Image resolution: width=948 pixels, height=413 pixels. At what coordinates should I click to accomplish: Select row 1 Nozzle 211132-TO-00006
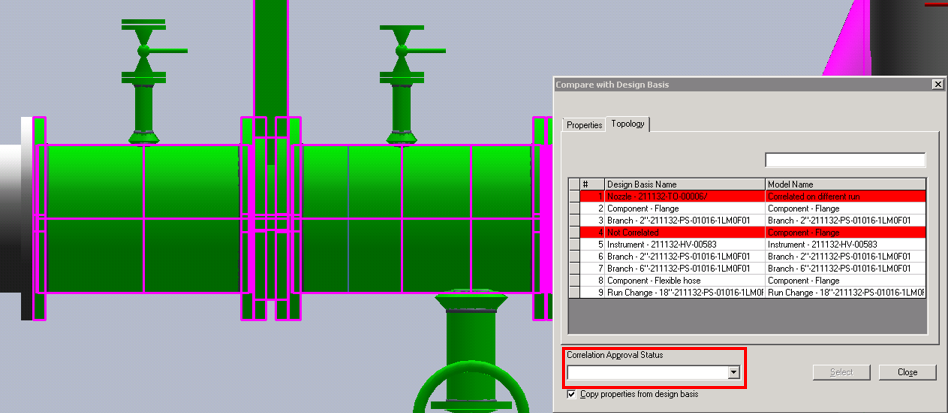tap(684, 196)
